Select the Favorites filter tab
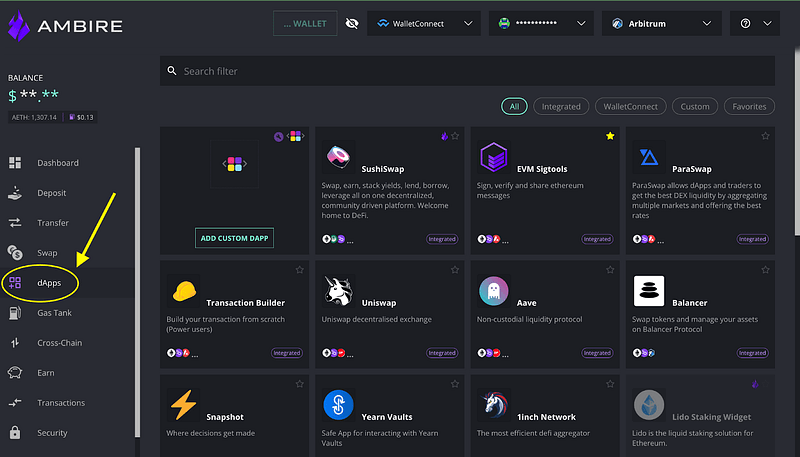Screen dimensions: 800x457 click(x=749, y=107)
